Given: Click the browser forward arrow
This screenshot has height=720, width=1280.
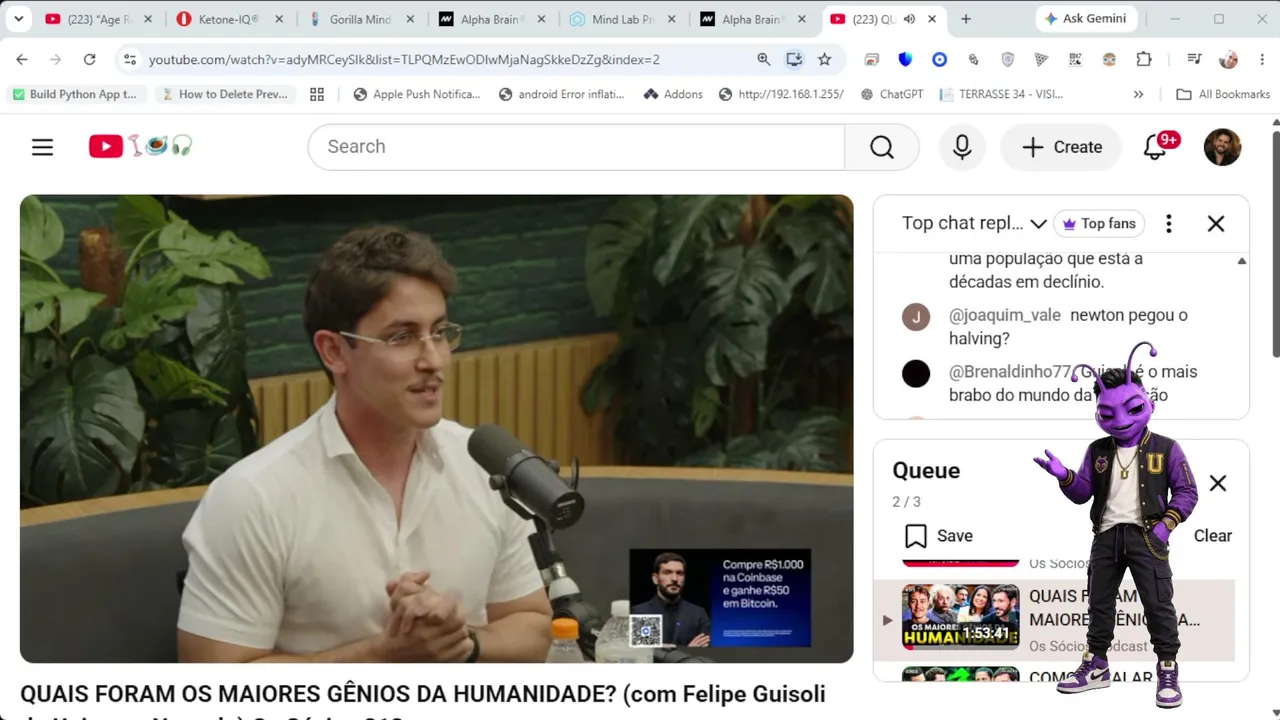Looking at the screenshot, I should coord(55,60).
